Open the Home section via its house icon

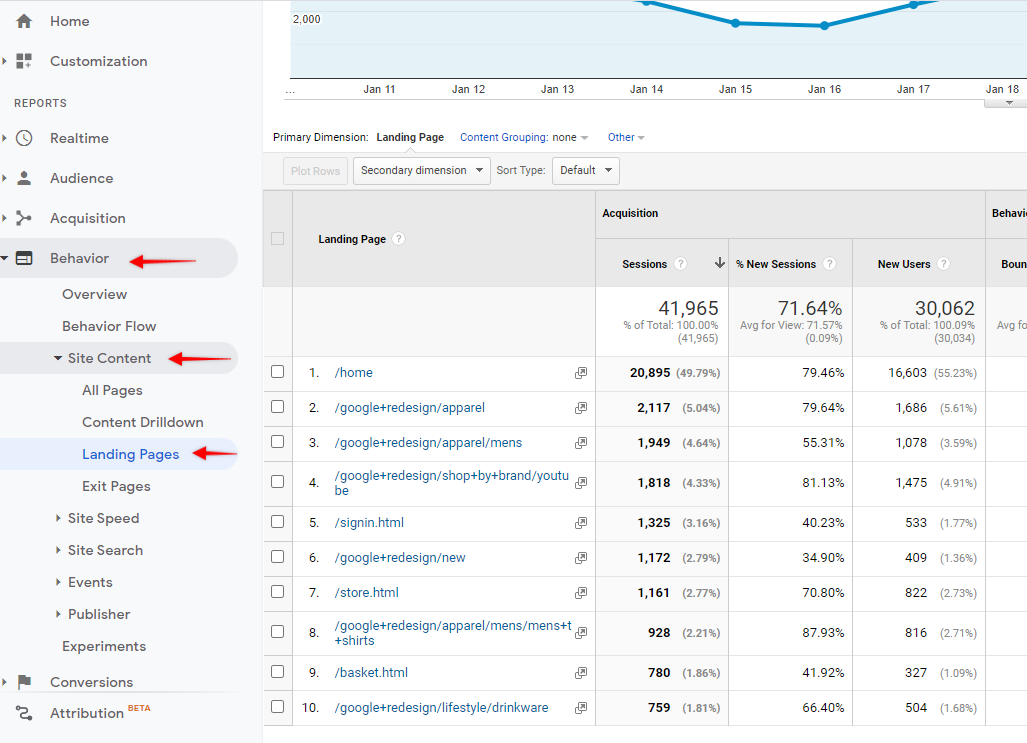coord(22,21)
